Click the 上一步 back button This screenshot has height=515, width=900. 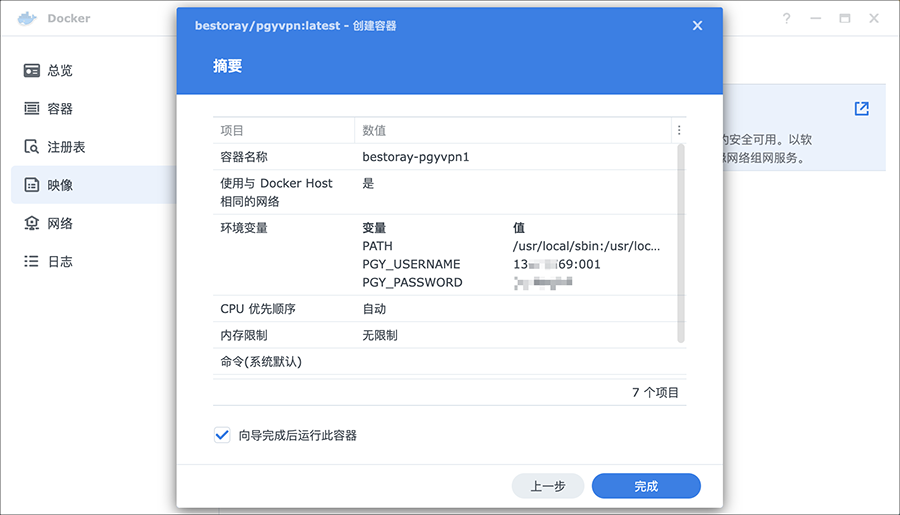click(x=548, y=486)
